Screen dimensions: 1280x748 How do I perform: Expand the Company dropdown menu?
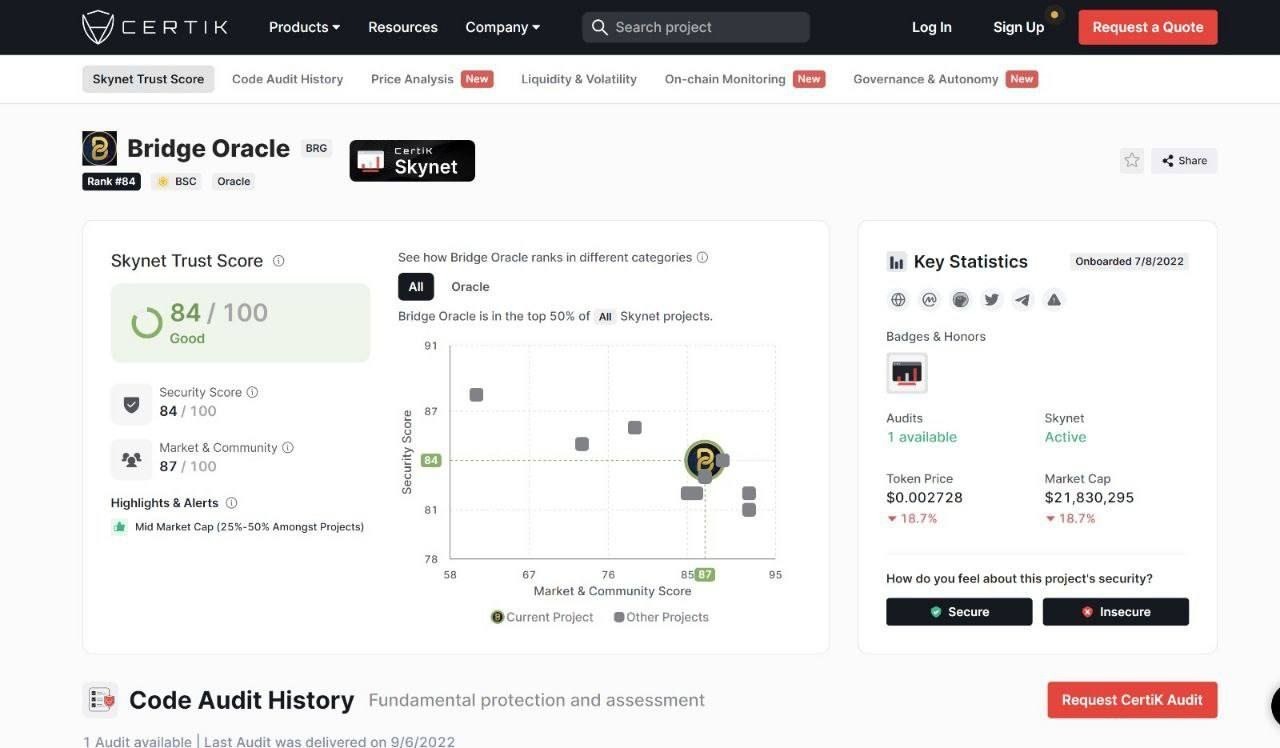click(503, 27)
